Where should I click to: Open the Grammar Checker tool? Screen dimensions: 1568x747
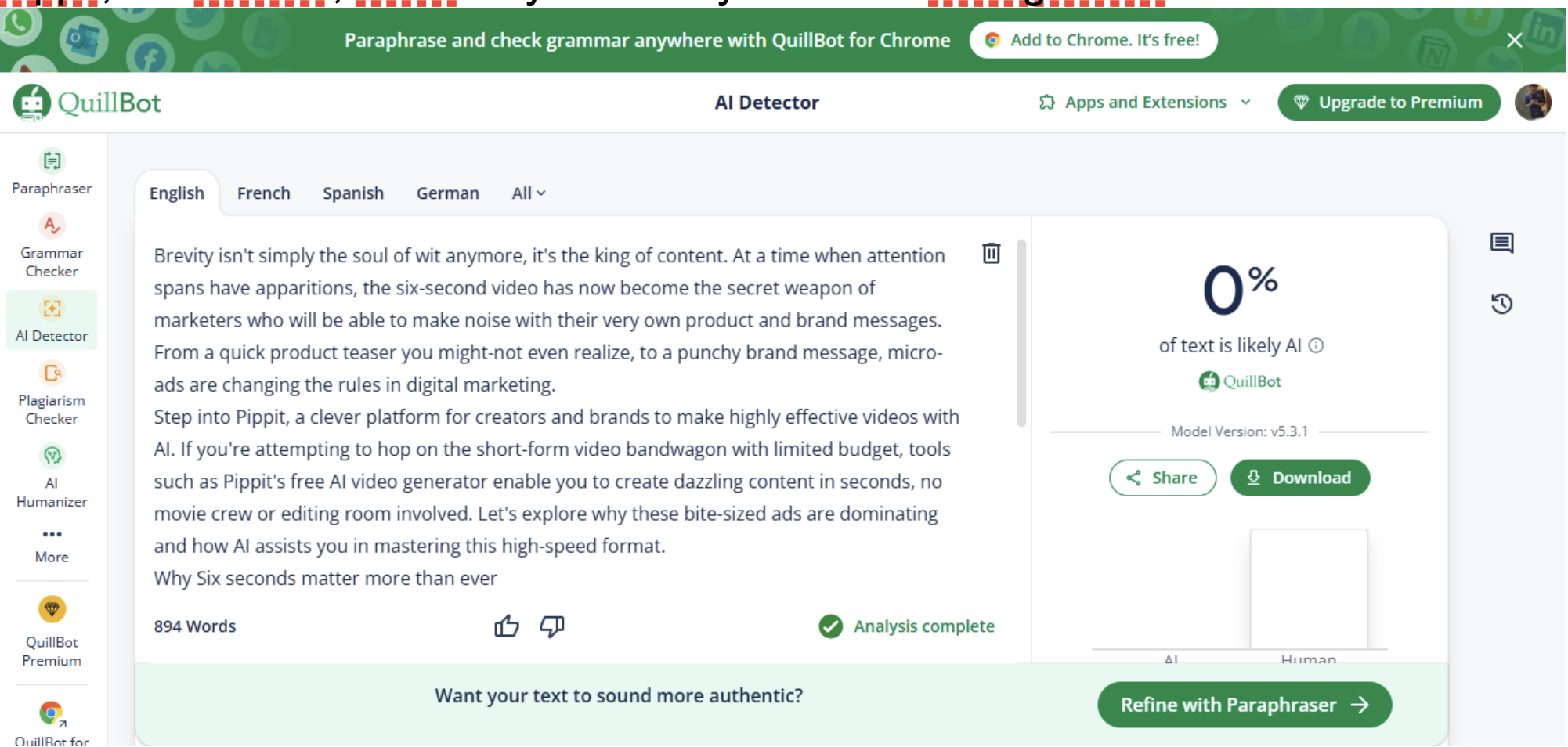(52, 245)
